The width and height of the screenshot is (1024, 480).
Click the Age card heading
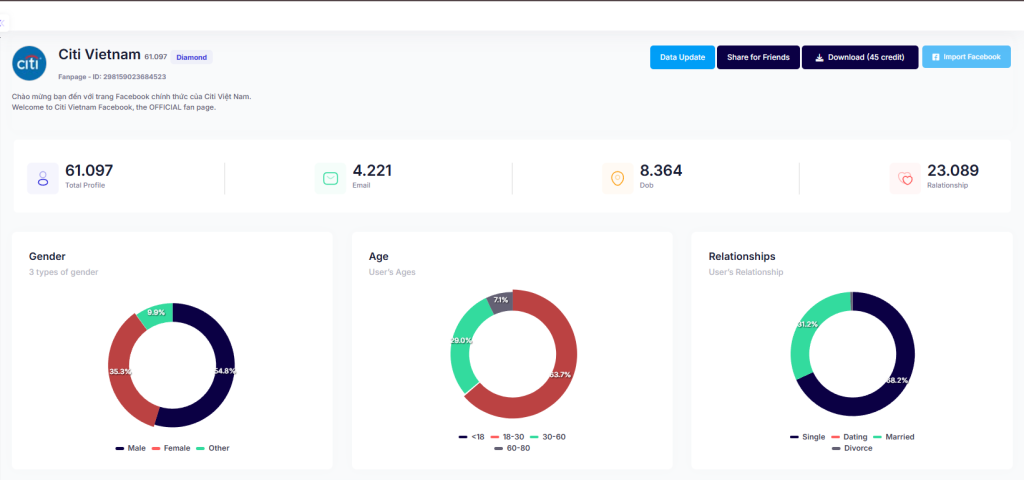click(x=378, y=257)
